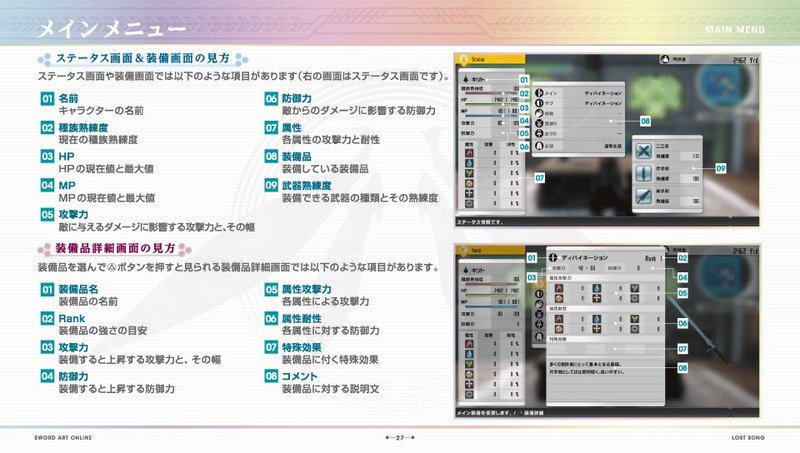Click the green HP bar in status screen
Viewport: 800px width, 453px height.
click(490, 104)
